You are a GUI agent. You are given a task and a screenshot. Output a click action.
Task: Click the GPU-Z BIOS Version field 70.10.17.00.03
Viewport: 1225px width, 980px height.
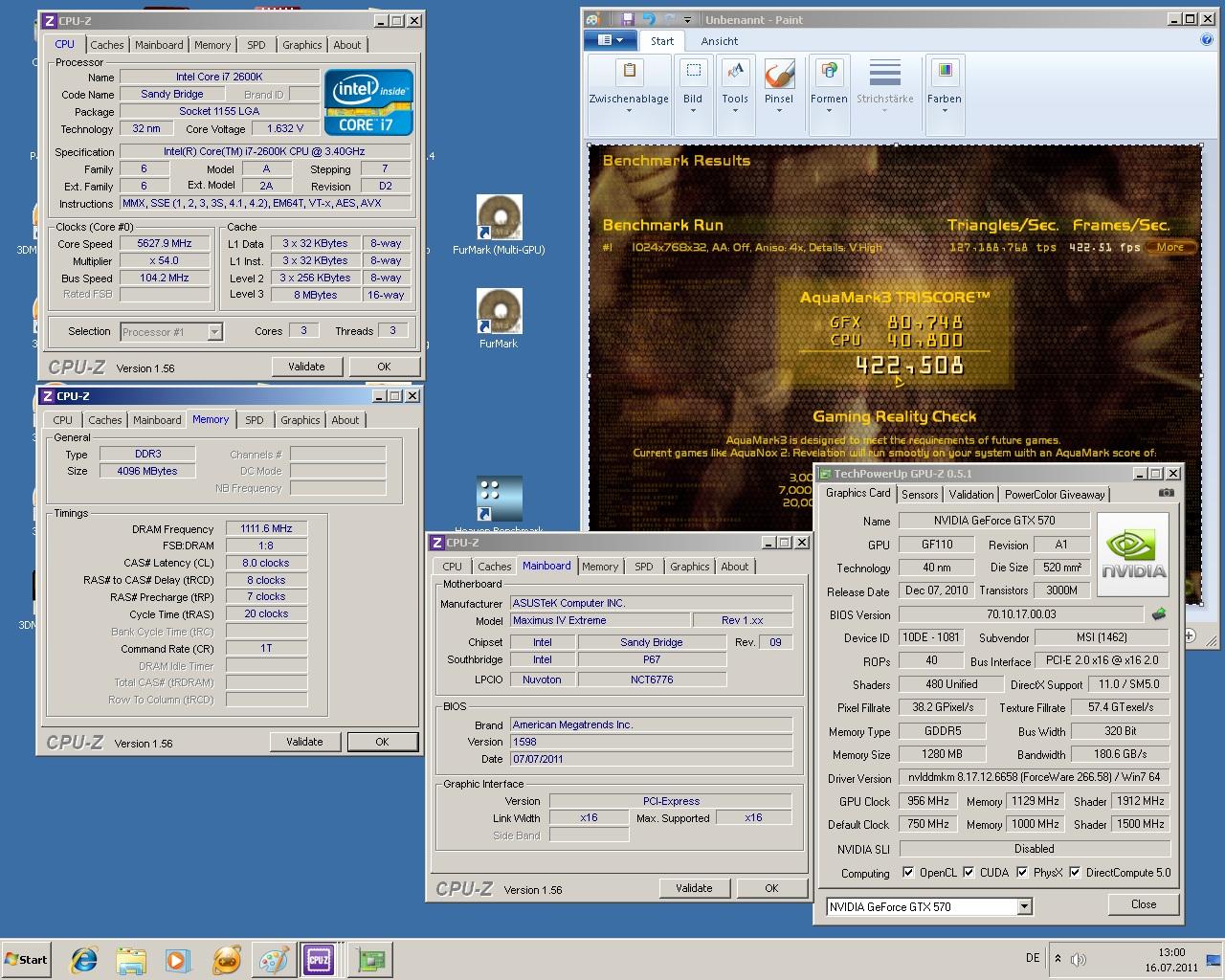1021,614
